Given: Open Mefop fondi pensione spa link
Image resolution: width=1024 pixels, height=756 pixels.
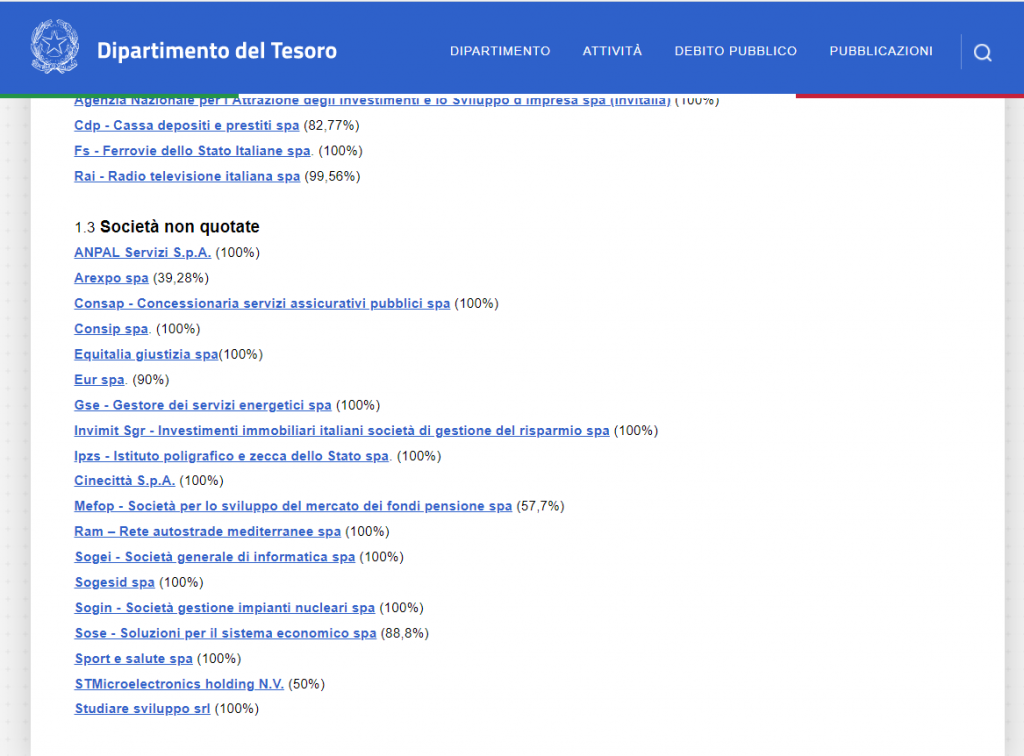Looking at the screenshot, I should 293,506.
